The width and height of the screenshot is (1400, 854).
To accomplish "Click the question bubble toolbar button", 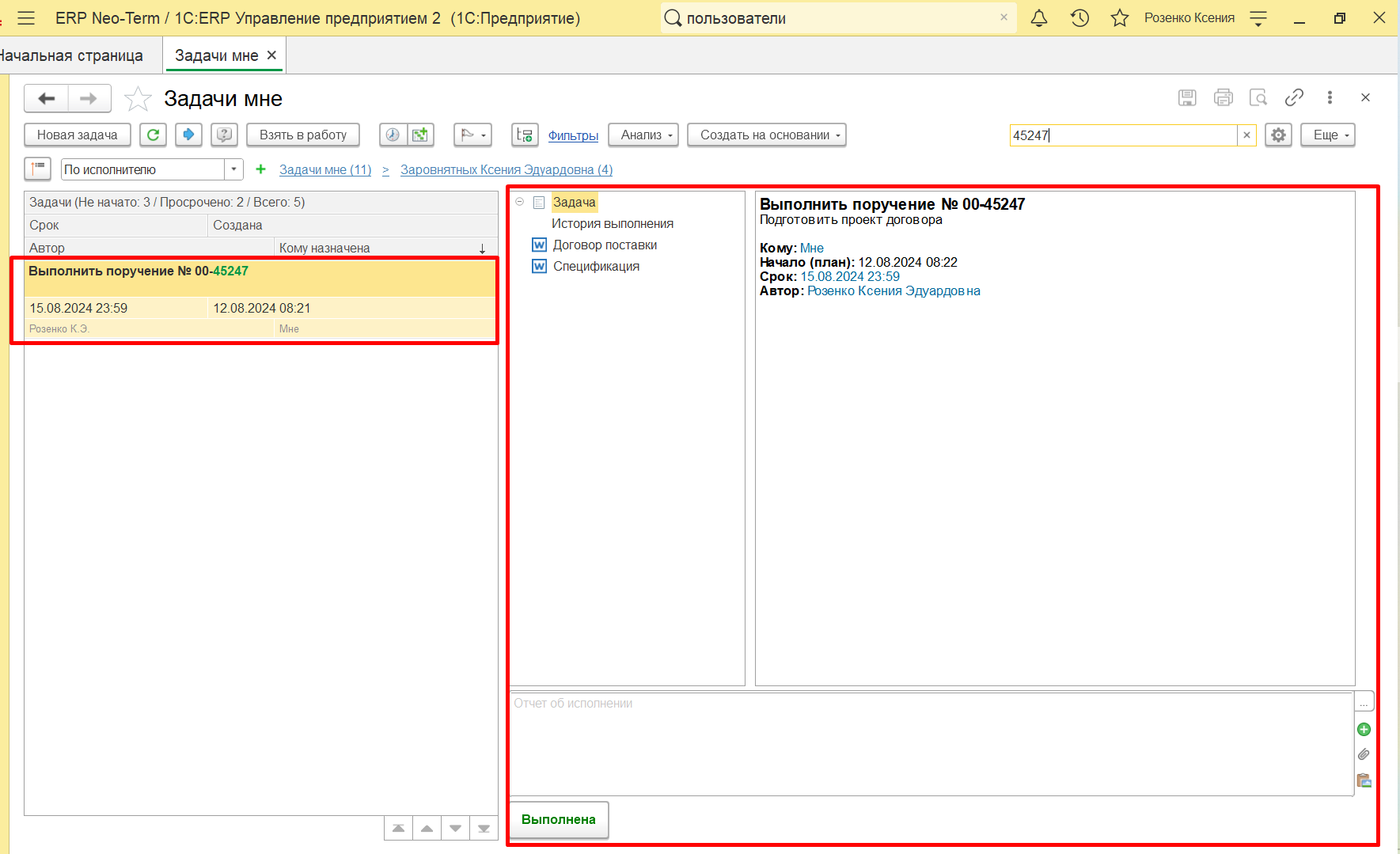I will pyautogui.click(x=225, y=135).
